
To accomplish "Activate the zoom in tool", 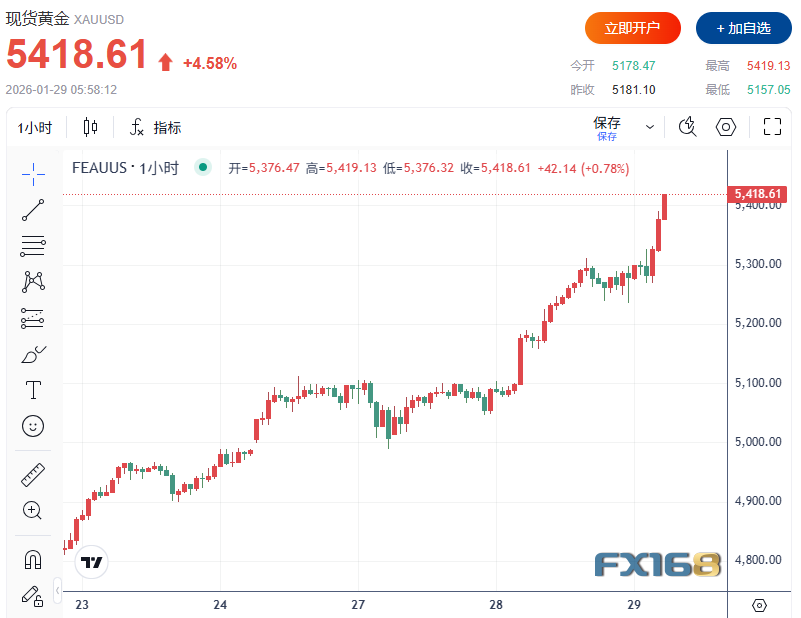I will (x=33, y=510).
